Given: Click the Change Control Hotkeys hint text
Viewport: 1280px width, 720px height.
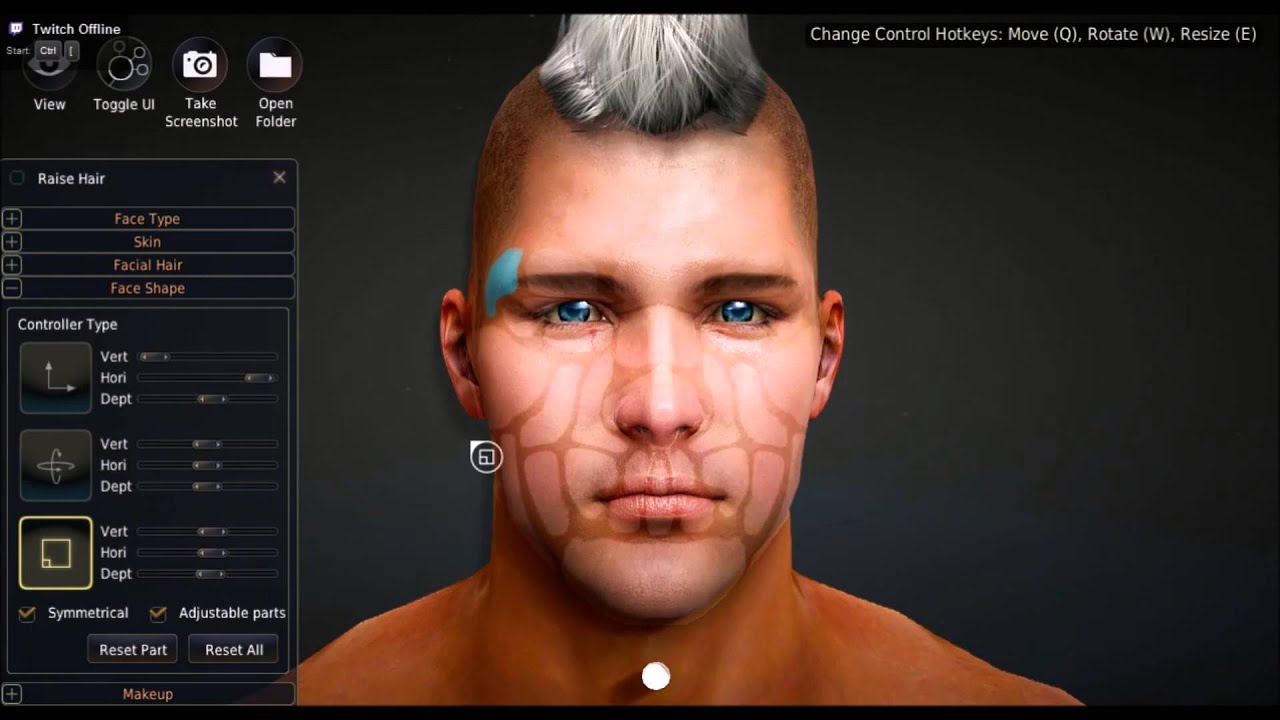Looking at the screenshot, I should click(1033, 34).
